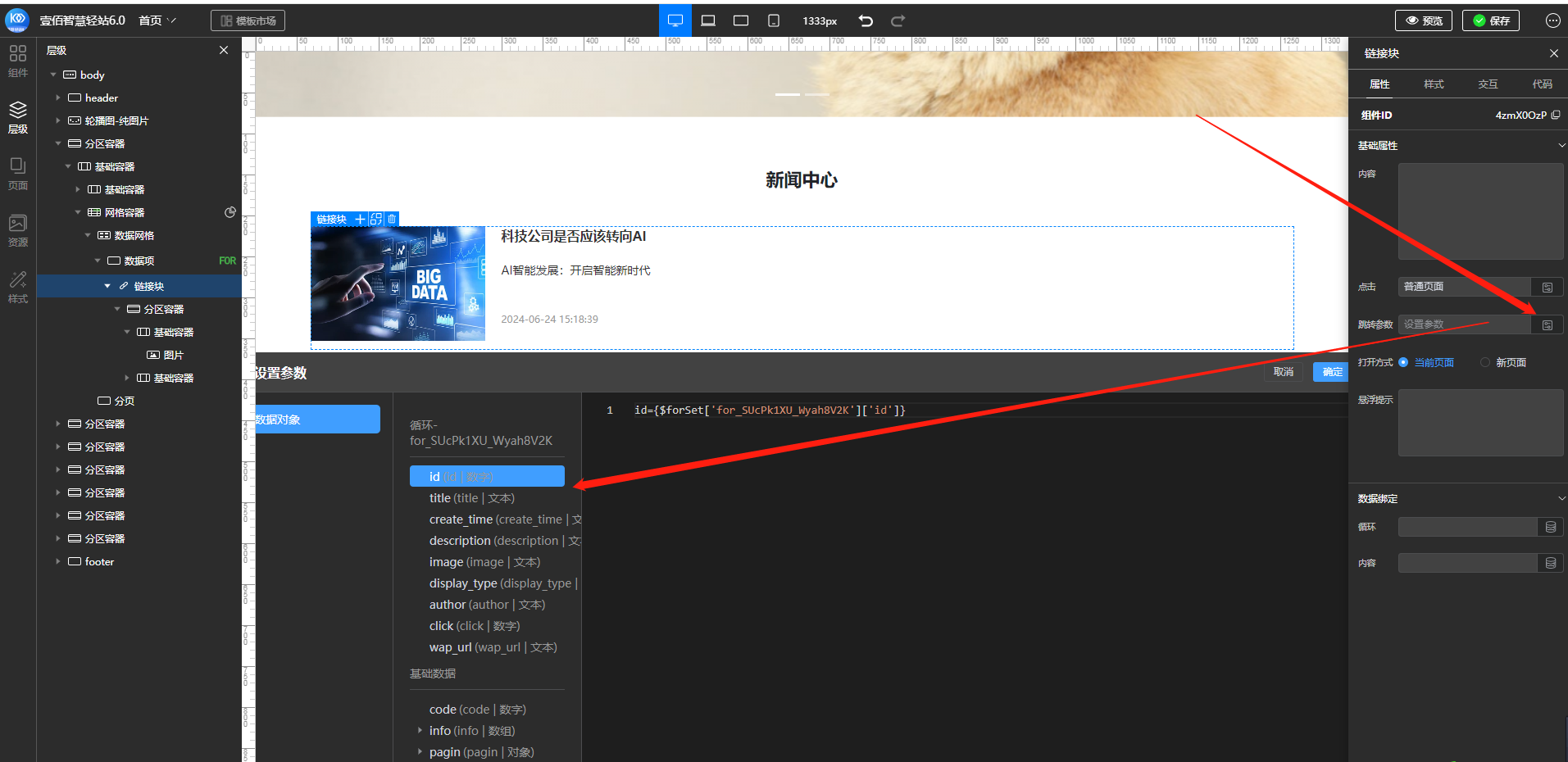Delete the selected 链接块 with trash icon

[x=392, y=219]
